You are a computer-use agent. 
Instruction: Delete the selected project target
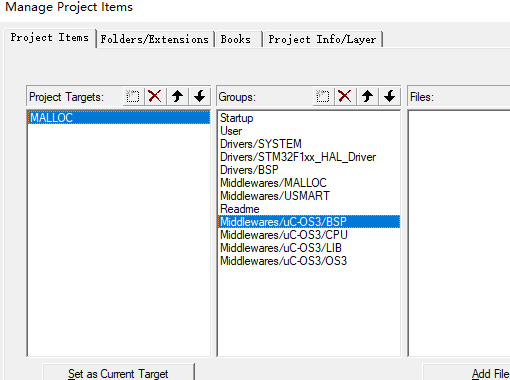click(x=155, y=97)
